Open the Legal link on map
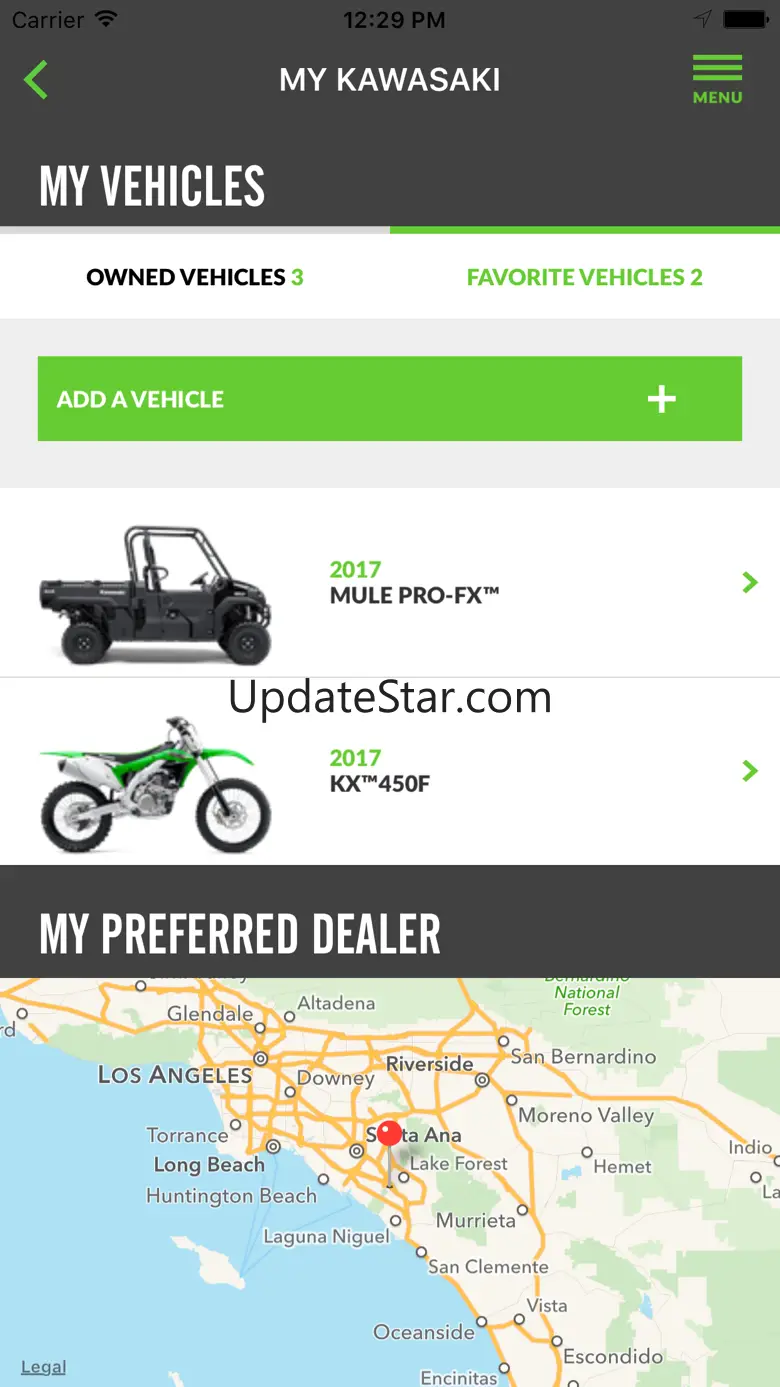 click(x=44, y=1367)
